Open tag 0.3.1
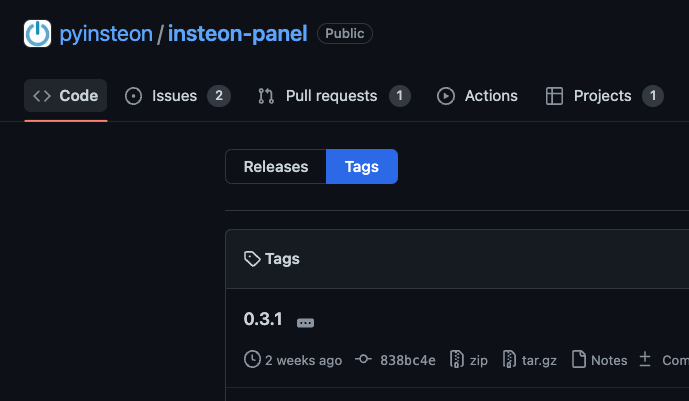 (x=263, y=319)
